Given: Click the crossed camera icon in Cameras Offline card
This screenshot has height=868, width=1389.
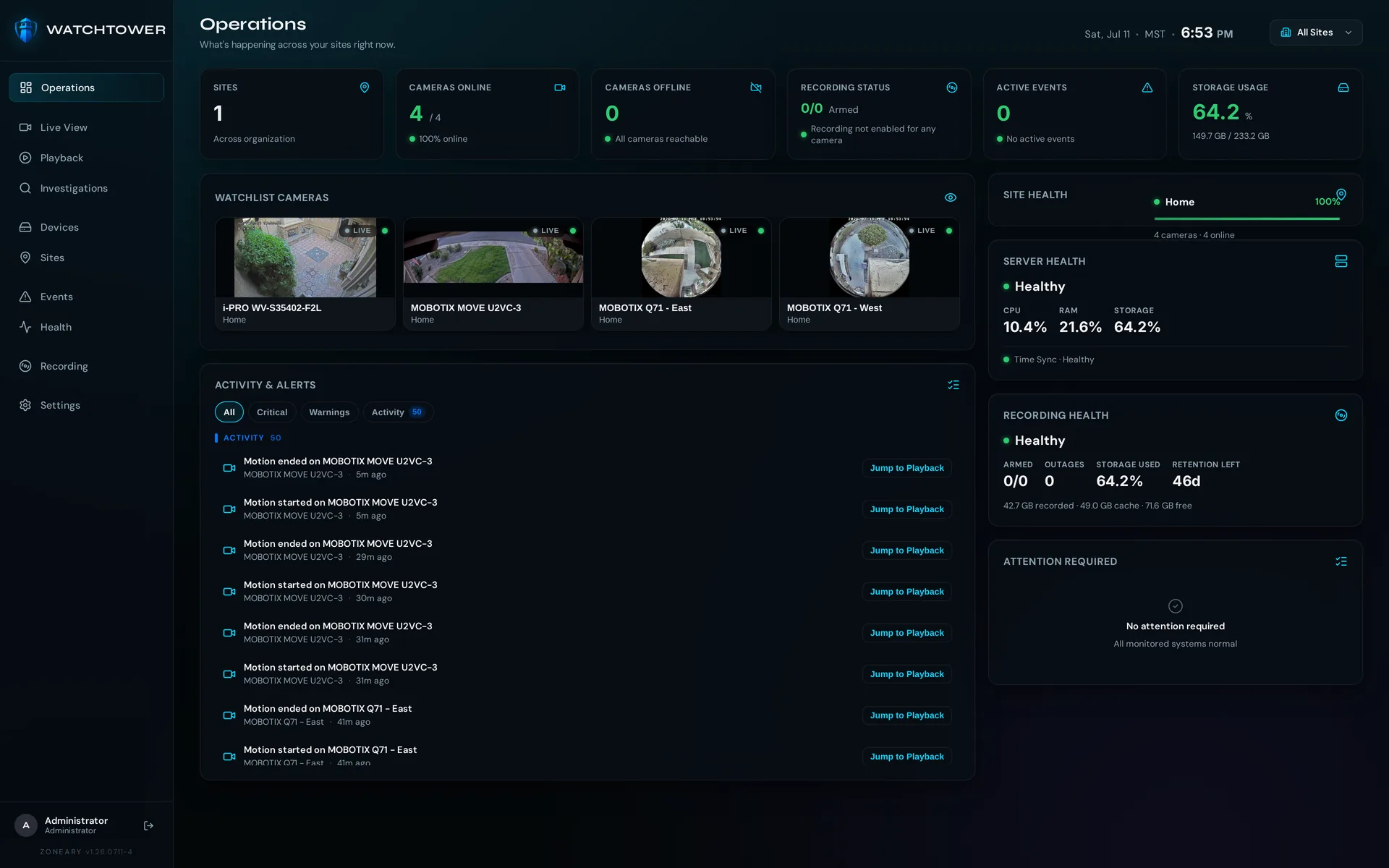Looking at the screenshot, I should (756, 88).
